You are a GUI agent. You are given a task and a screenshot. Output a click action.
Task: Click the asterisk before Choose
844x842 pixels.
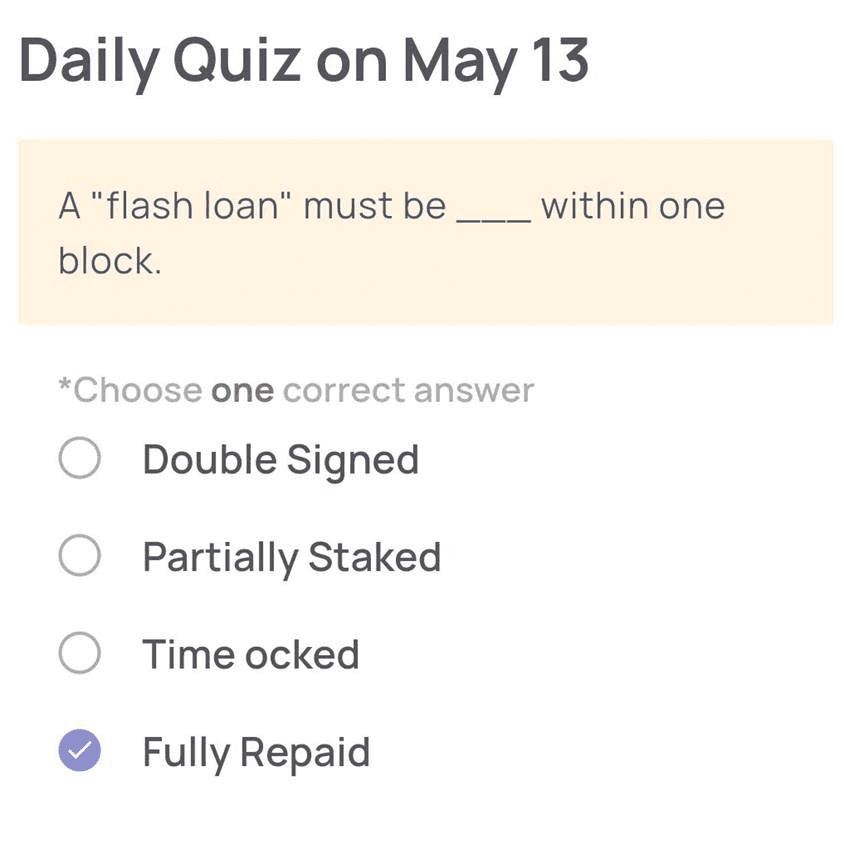click(65, 385)
